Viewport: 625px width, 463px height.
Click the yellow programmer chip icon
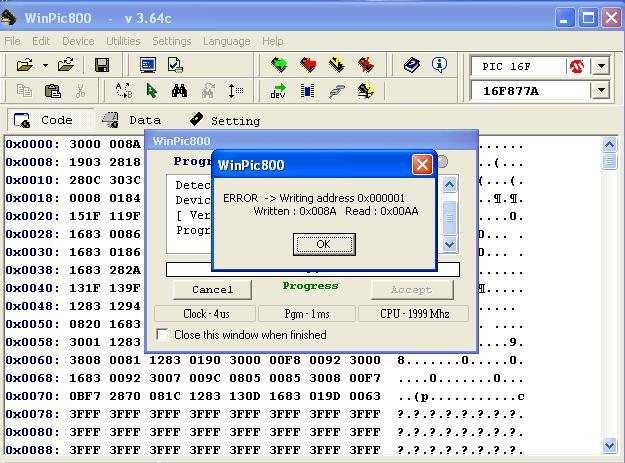[x=366, y=91]
